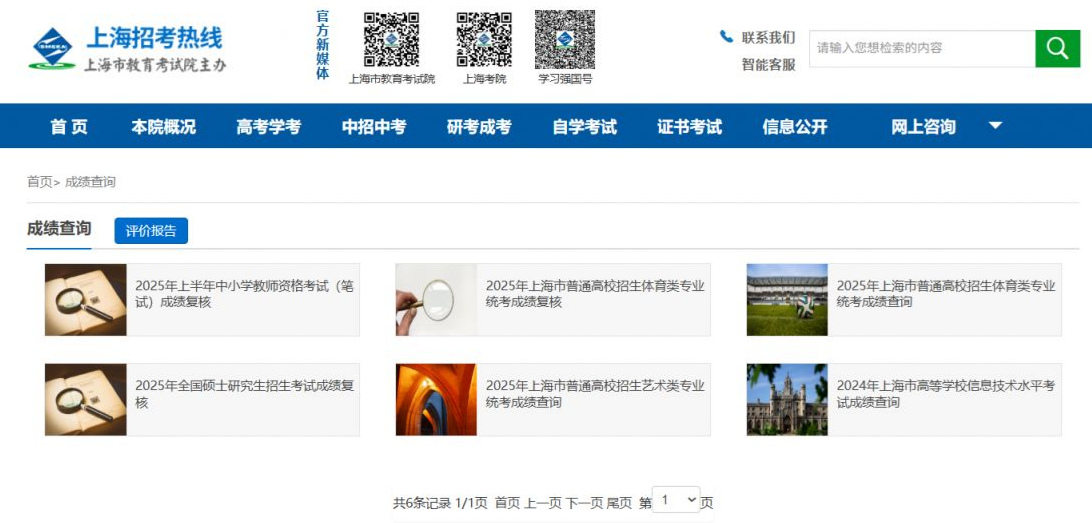Click the 上海市教育考试院 QR code
Image resolution: width=1092 pixels, height=523 pixels.
pyautogui.click(x=391, y=40)
